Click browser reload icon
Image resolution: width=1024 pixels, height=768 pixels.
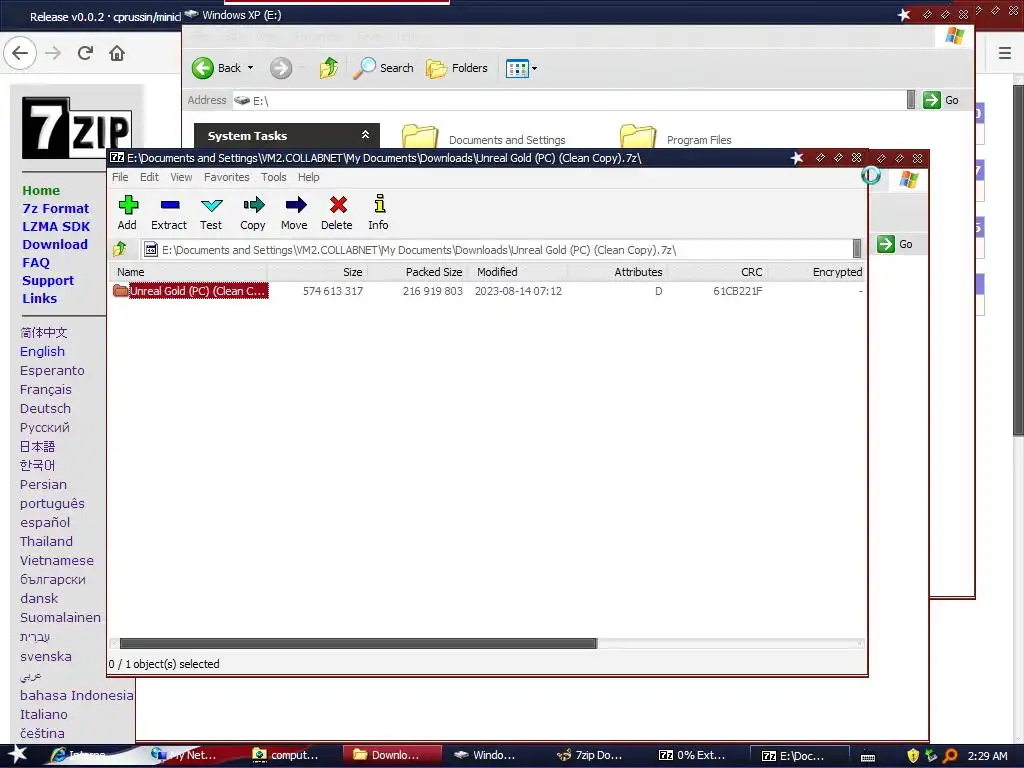[x=85, y=53]
